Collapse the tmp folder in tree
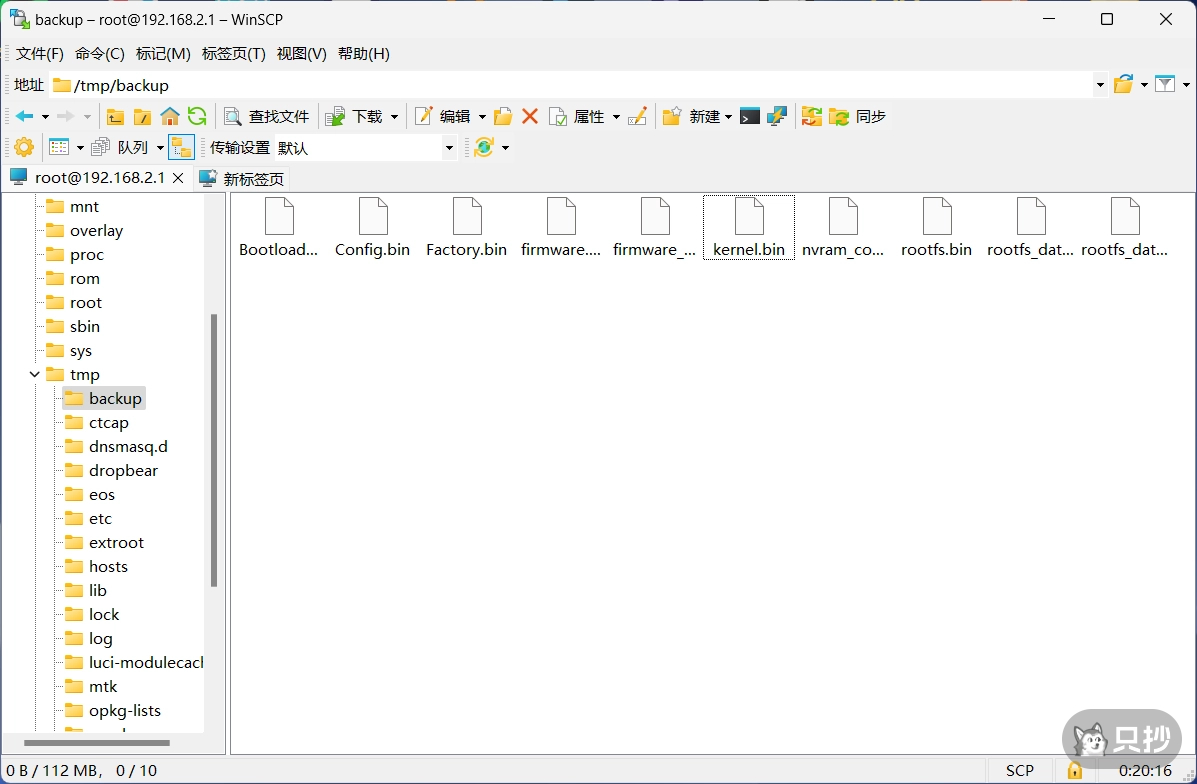 (x=35, y=375)
